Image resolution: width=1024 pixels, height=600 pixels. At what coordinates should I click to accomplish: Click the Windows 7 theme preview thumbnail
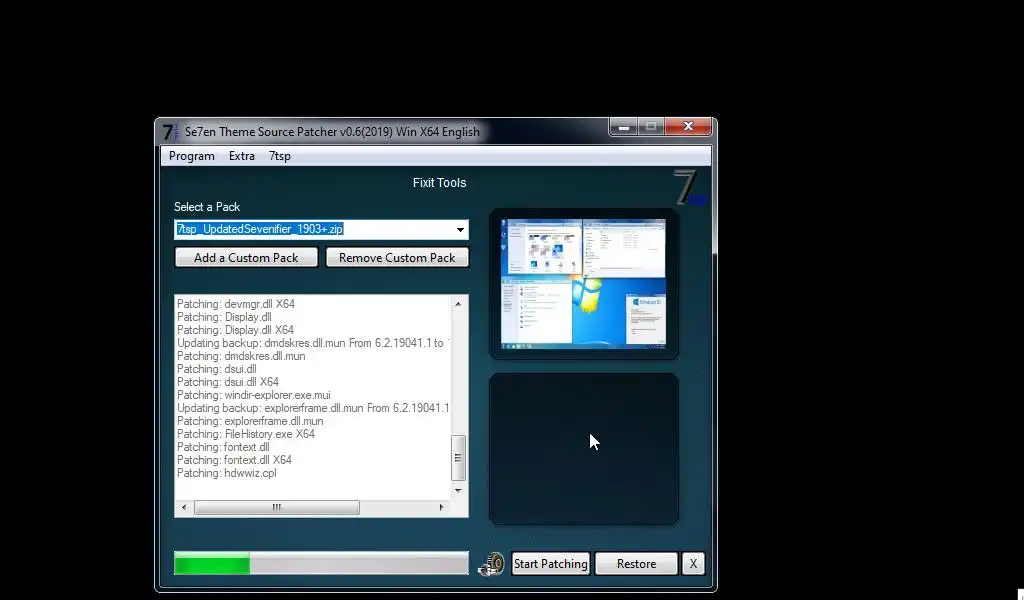[x=583, y=284]
